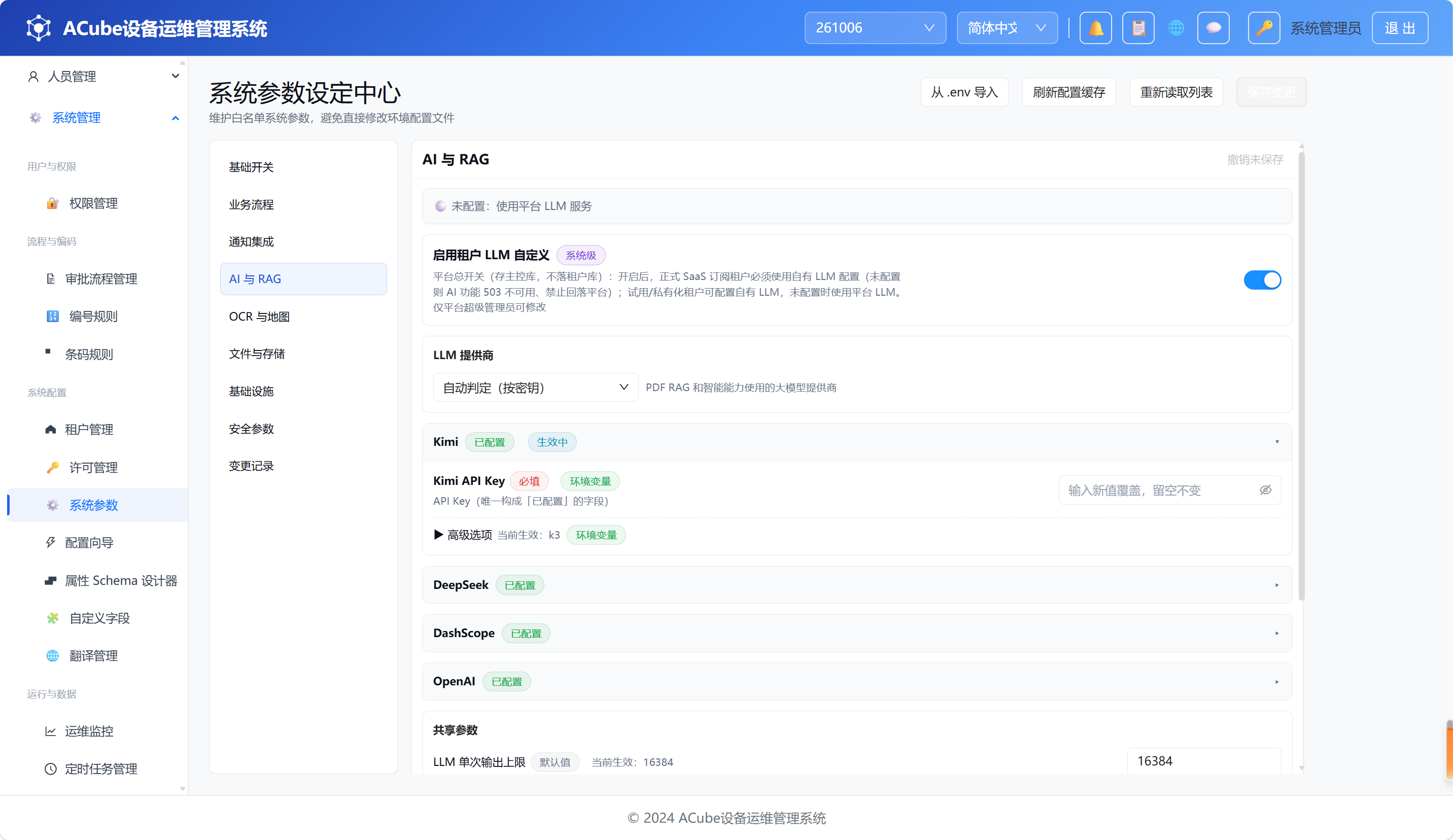Expand the OpenAI provider section
This screenshot has width=1453, height=840.
[857, 681]
